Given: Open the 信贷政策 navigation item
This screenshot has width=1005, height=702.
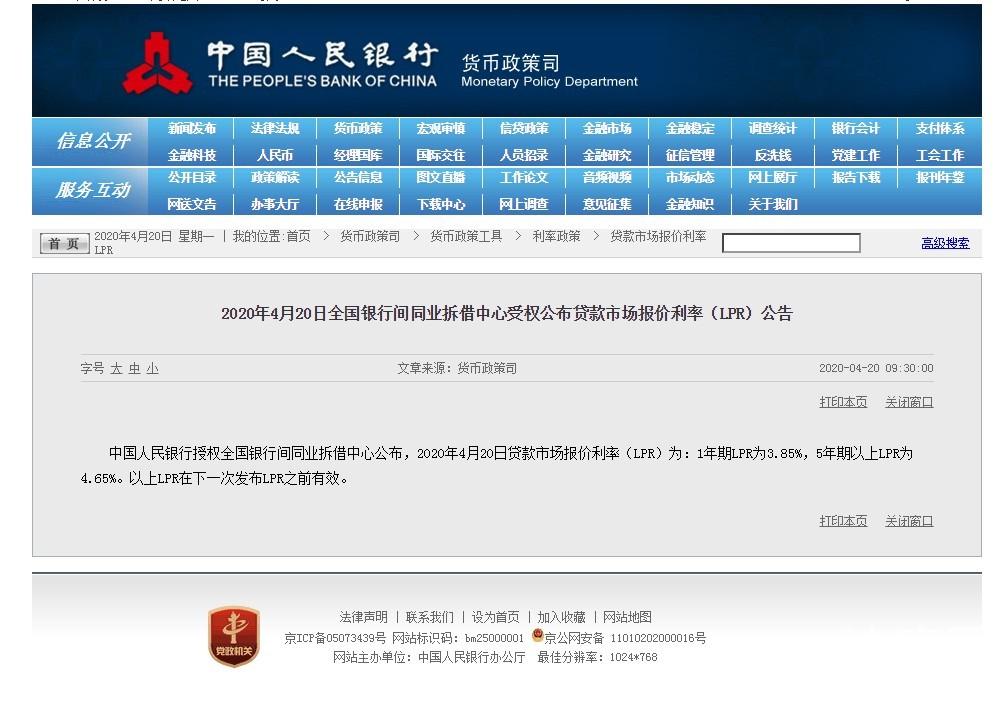Looking at the screenshot, I should [524, 128].
